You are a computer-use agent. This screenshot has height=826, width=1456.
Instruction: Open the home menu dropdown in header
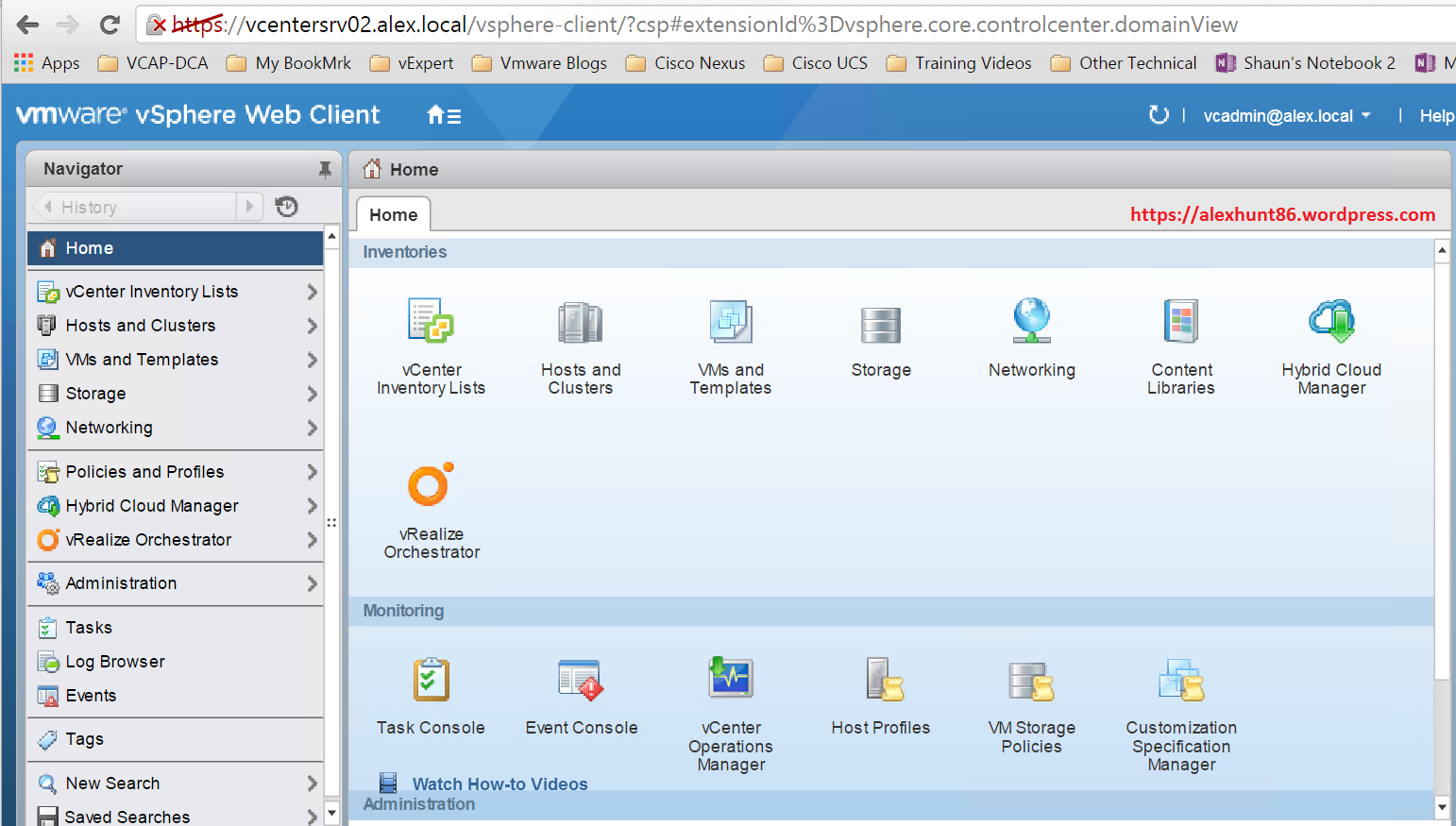coord(444,116)
